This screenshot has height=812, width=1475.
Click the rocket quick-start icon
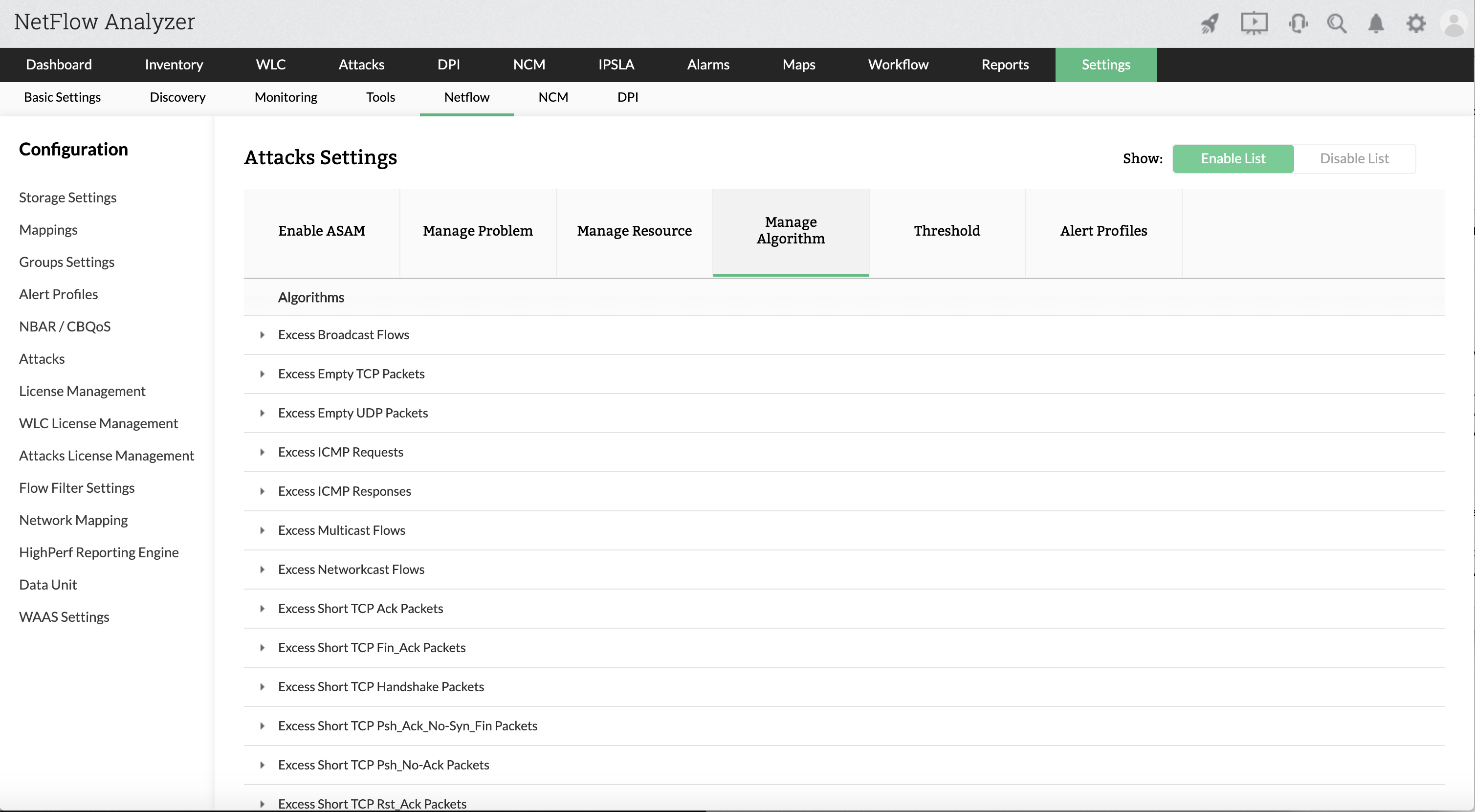[1210, 24]
